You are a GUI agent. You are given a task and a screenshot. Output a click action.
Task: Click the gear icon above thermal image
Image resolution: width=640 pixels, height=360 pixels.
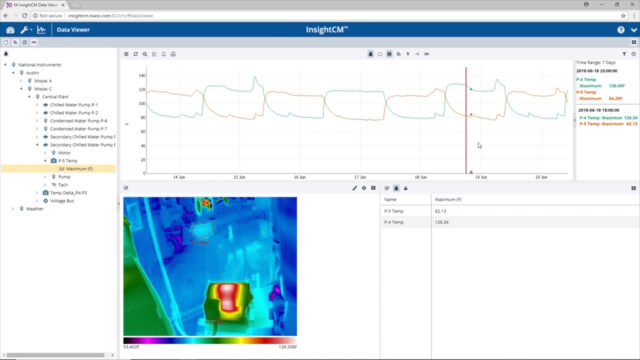click(x=364, y=188)
